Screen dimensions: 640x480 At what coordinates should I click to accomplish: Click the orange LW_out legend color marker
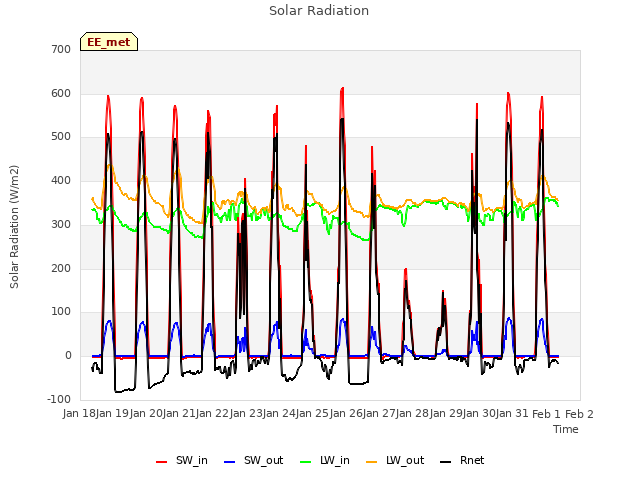371,462
